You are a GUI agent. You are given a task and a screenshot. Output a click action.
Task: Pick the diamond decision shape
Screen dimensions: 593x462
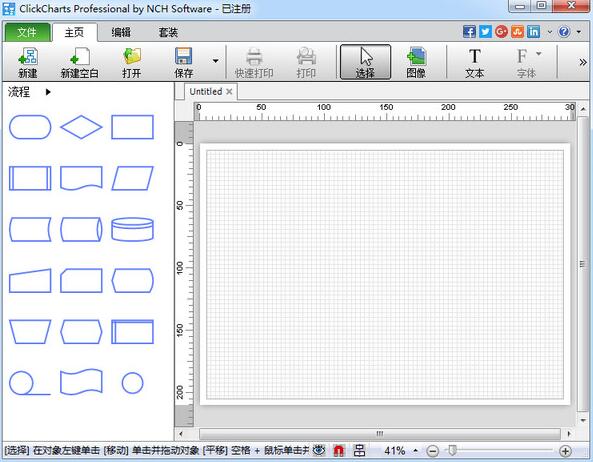(81, 127)
